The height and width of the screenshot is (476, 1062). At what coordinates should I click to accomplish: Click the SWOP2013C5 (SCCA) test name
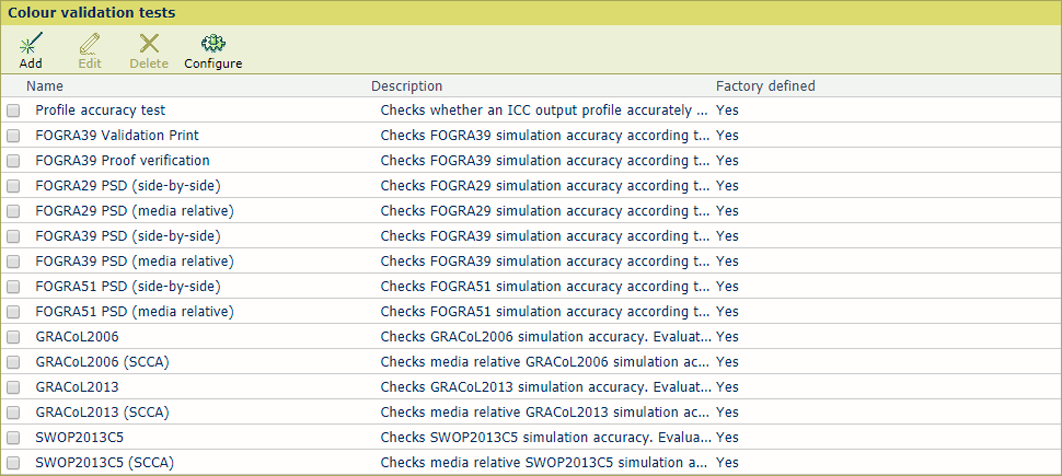point(101,463)
